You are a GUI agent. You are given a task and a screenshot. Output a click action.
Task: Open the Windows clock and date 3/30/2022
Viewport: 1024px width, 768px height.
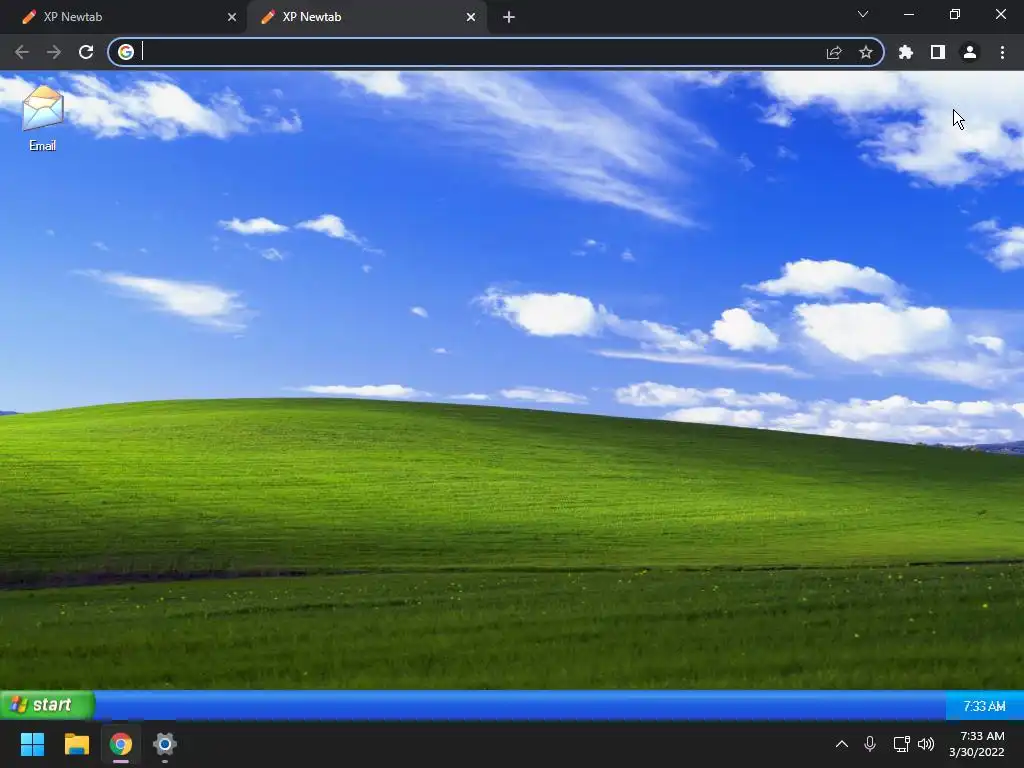(977, 744)
